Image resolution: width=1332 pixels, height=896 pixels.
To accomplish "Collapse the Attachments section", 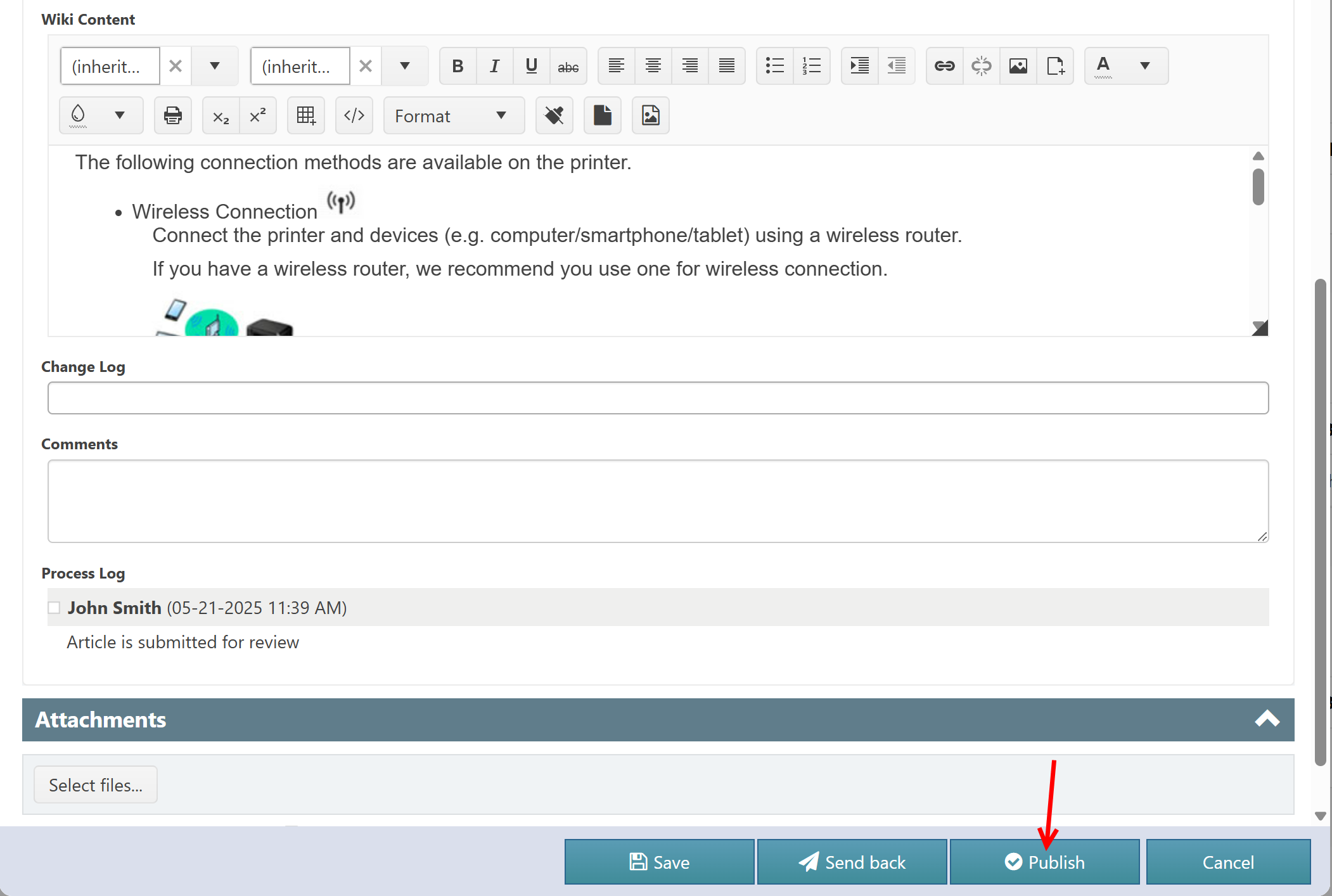I will tap(1267, 719).
